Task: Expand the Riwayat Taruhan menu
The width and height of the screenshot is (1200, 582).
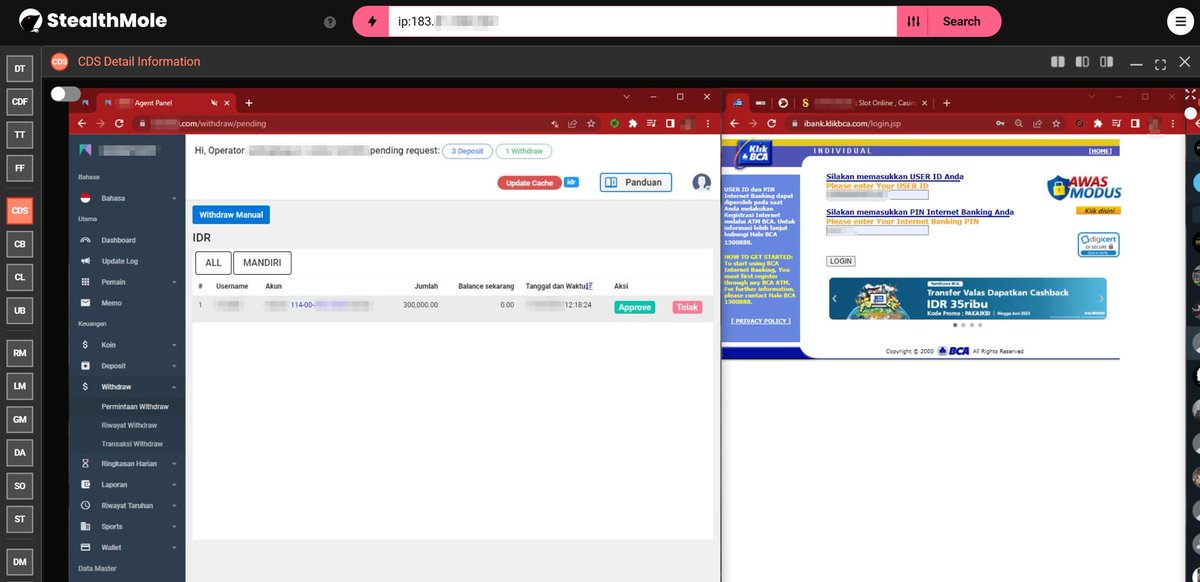Action: pyautogui.click(x=127, y=506)
